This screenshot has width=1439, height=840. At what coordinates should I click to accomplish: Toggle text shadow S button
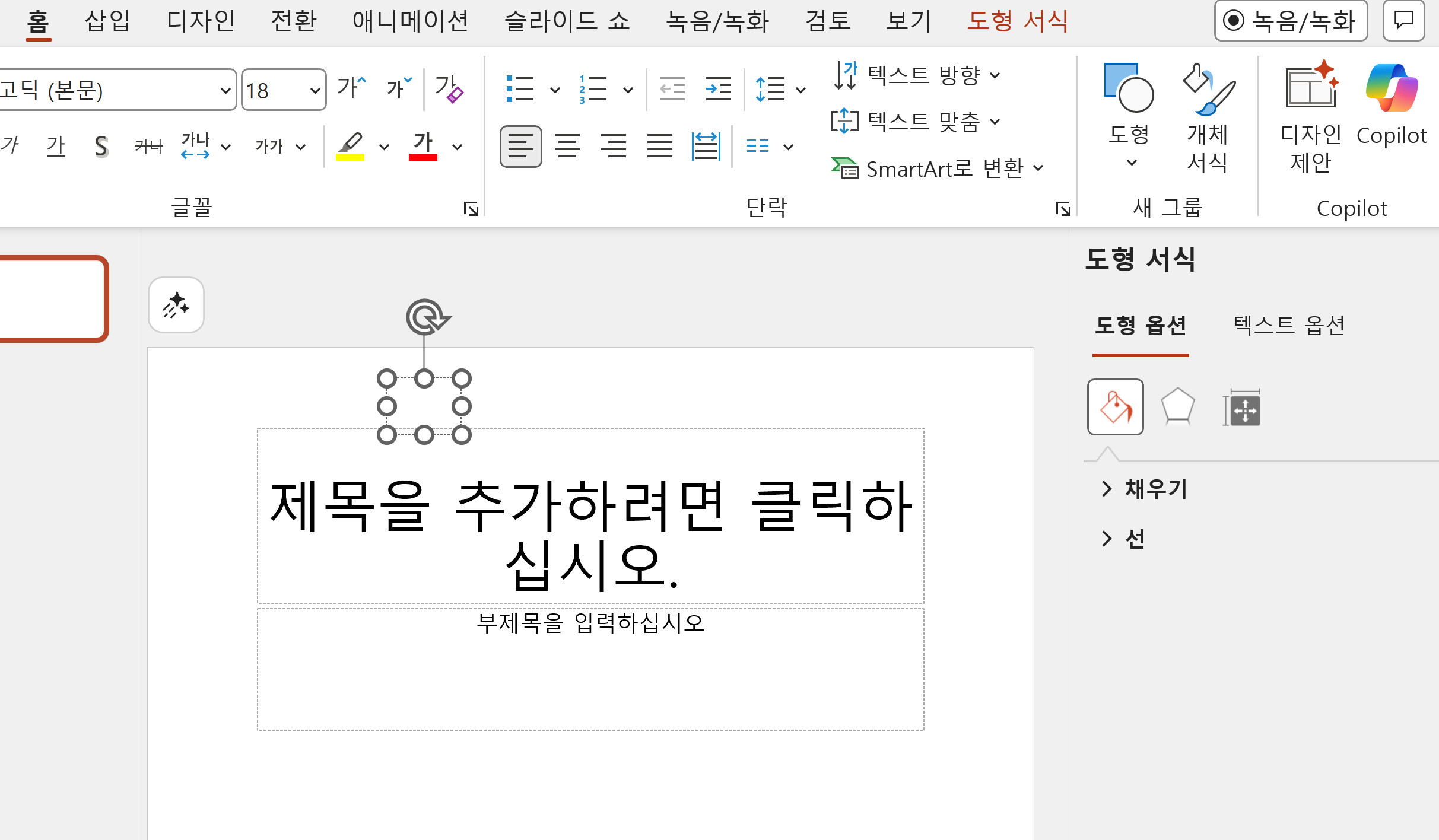(x=101, y=146)
